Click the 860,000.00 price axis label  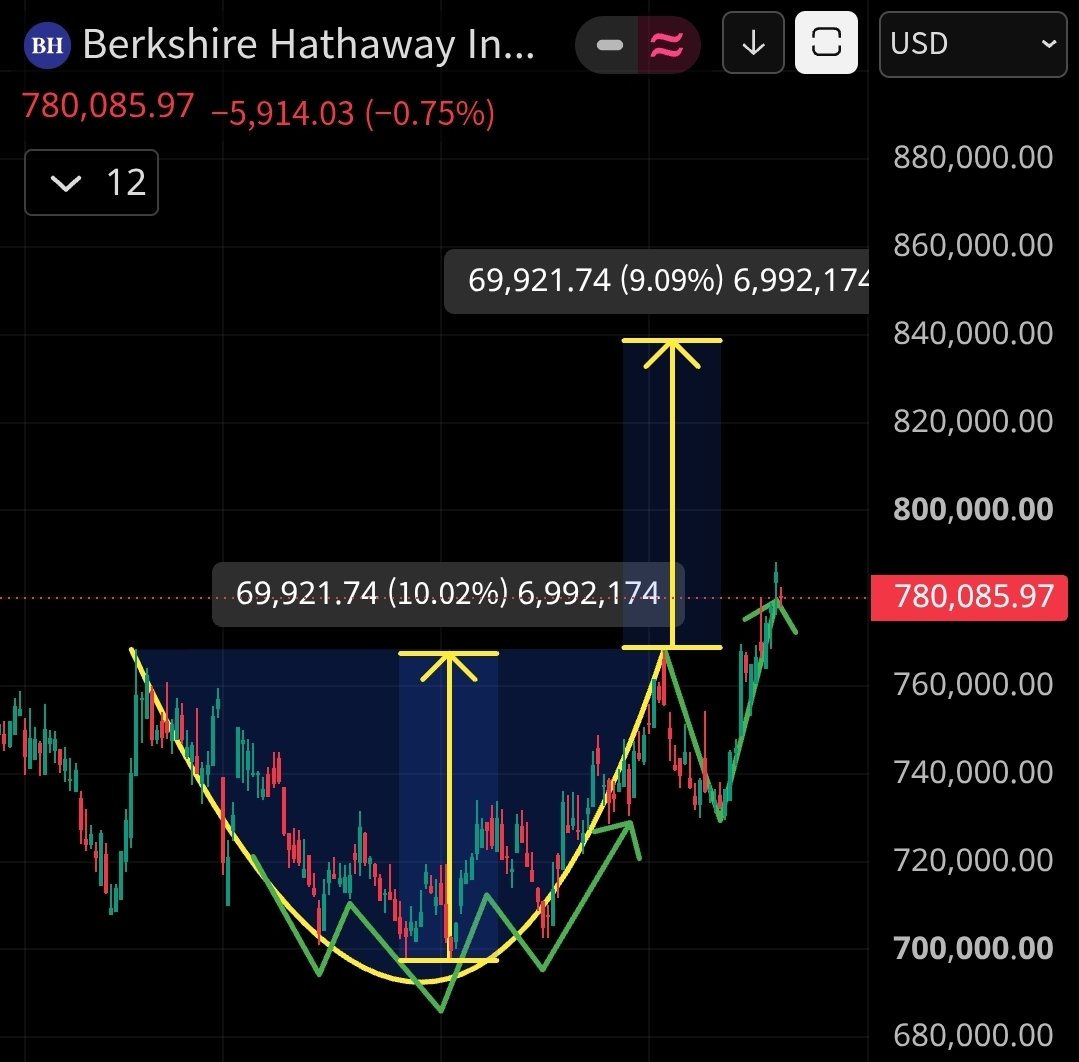(x=973, y=245)
